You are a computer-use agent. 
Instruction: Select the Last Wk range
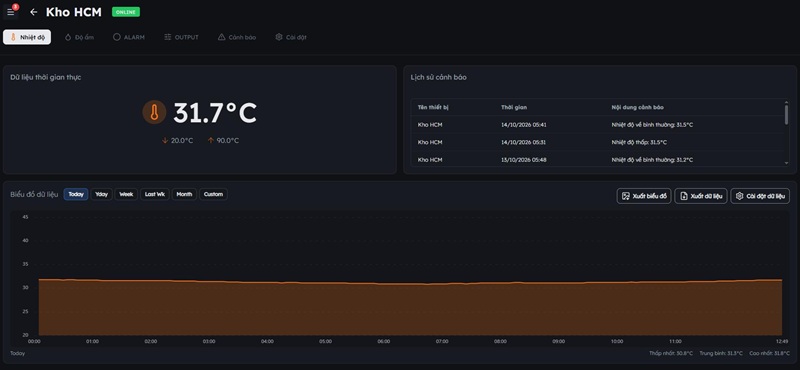[x=155, y=194]
